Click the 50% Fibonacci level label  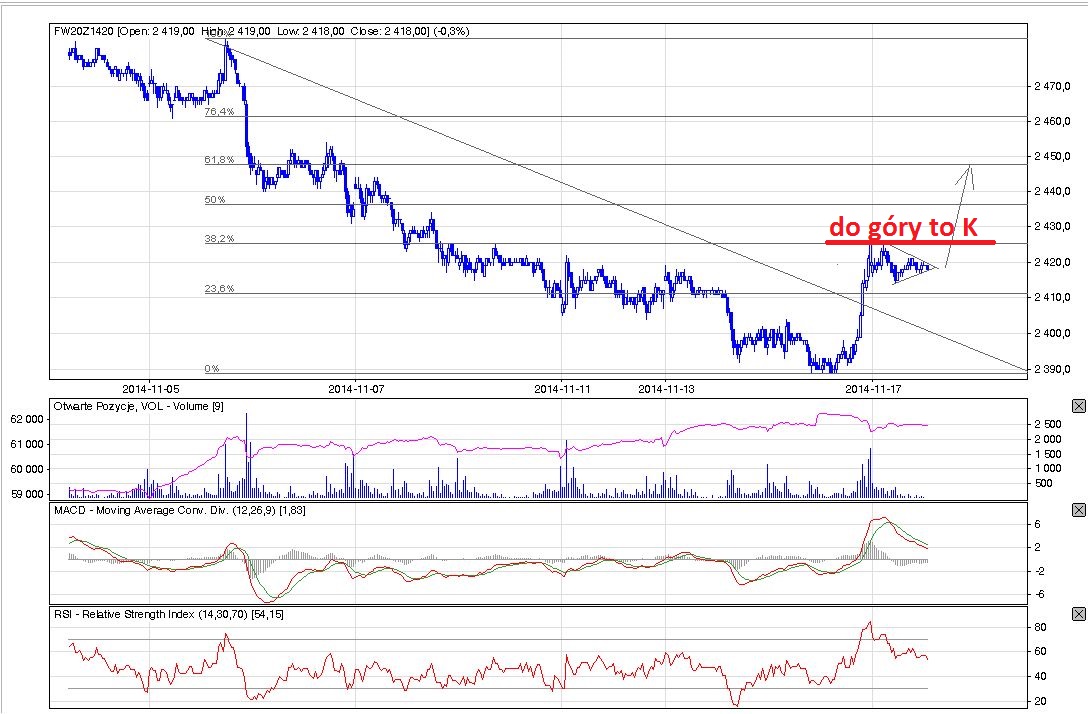215,200
